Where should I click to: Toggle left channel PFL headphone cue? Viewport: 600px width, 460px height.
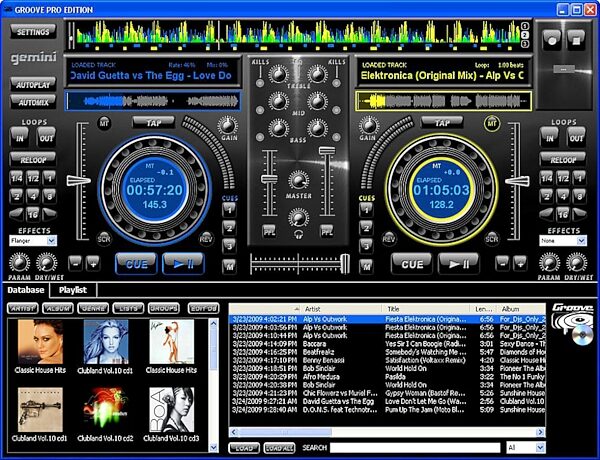pos(269,232)
